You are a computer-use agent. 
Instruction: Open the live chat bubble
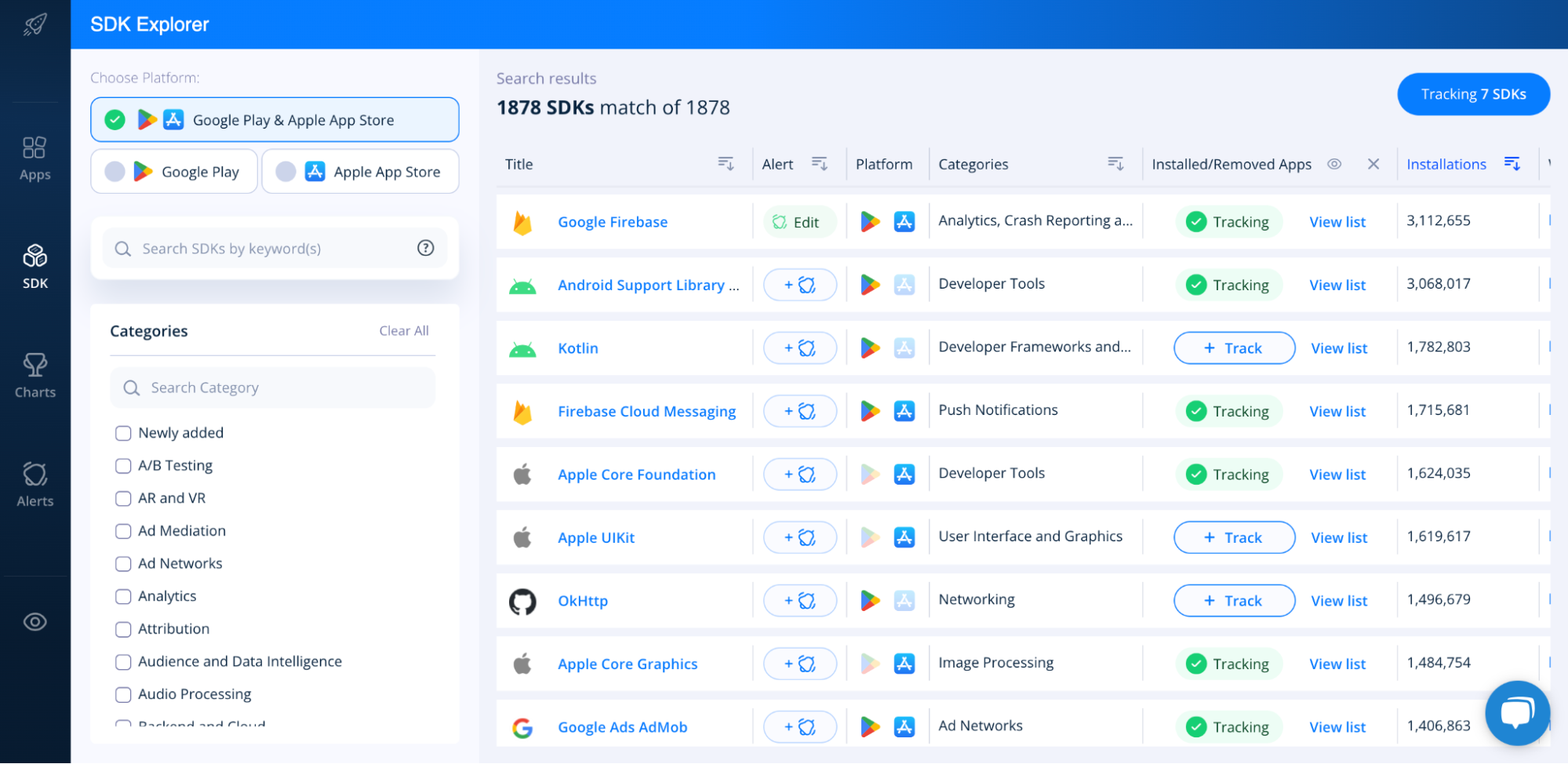(x=1517, y=713)
